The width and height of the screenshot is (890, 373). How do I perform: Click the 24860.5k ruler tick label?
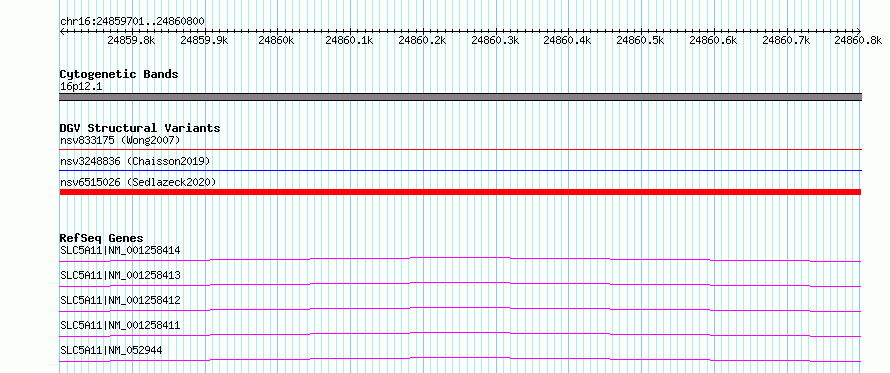(x=640, y=40)
